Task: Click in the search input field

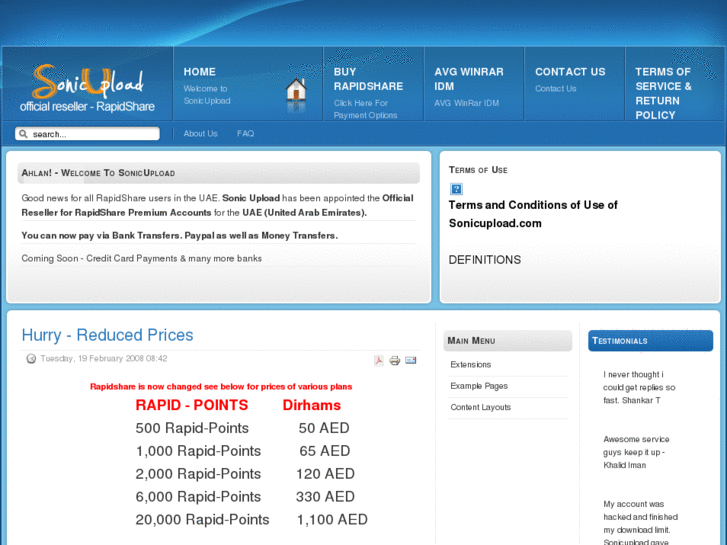Action: coord(87,134)
